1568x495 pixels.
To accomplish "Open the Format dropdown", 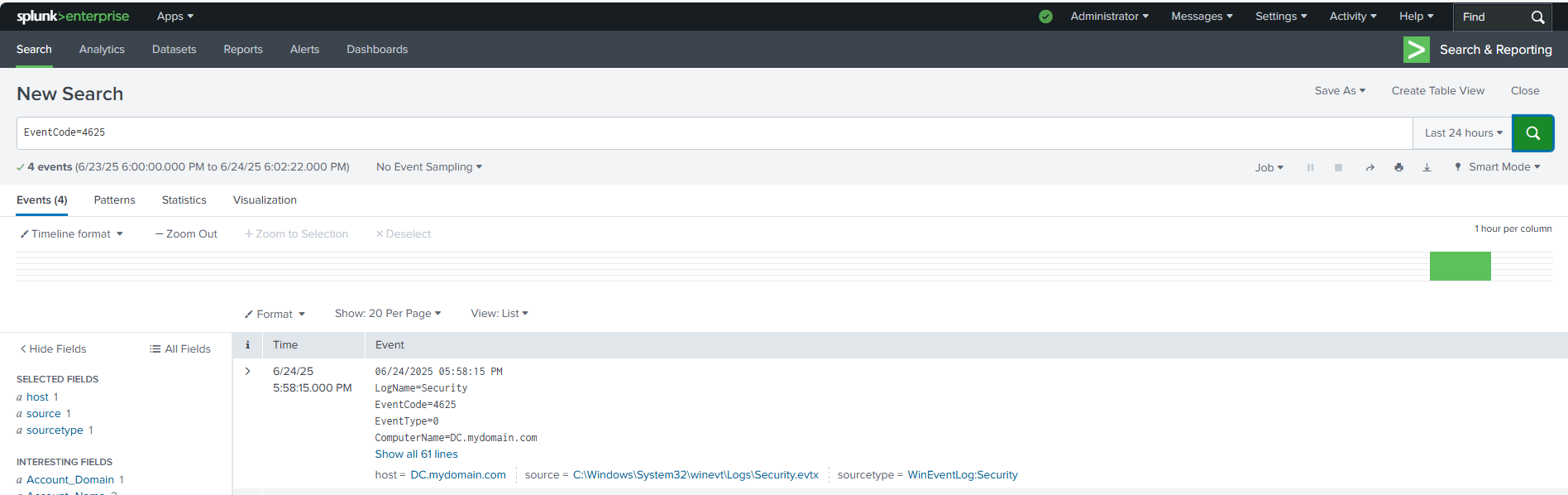I will click(275, 315).
